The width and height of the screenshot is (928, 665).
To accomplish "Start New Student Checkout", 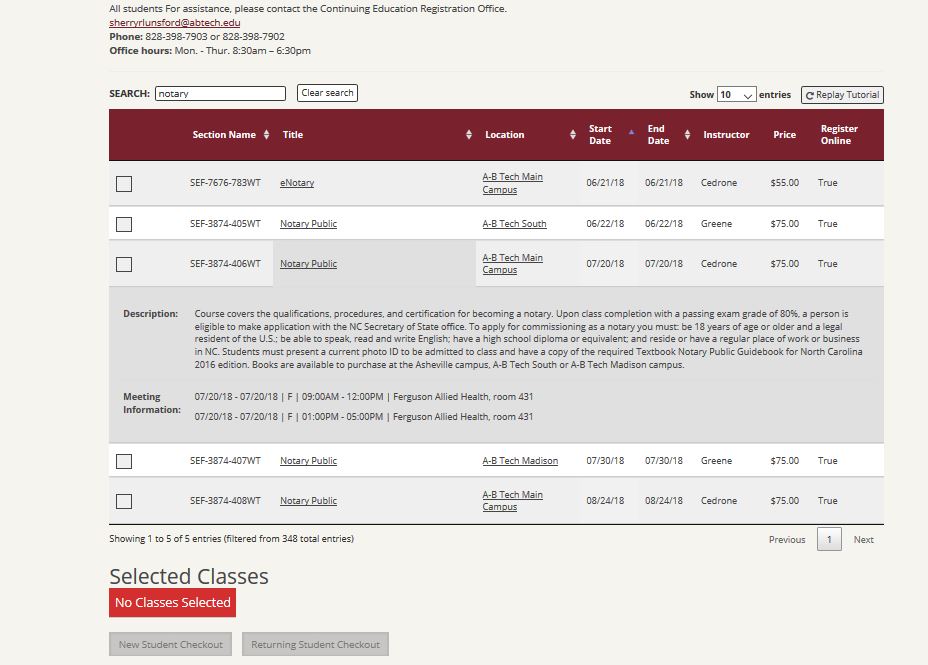I will (x=170, y=644).
